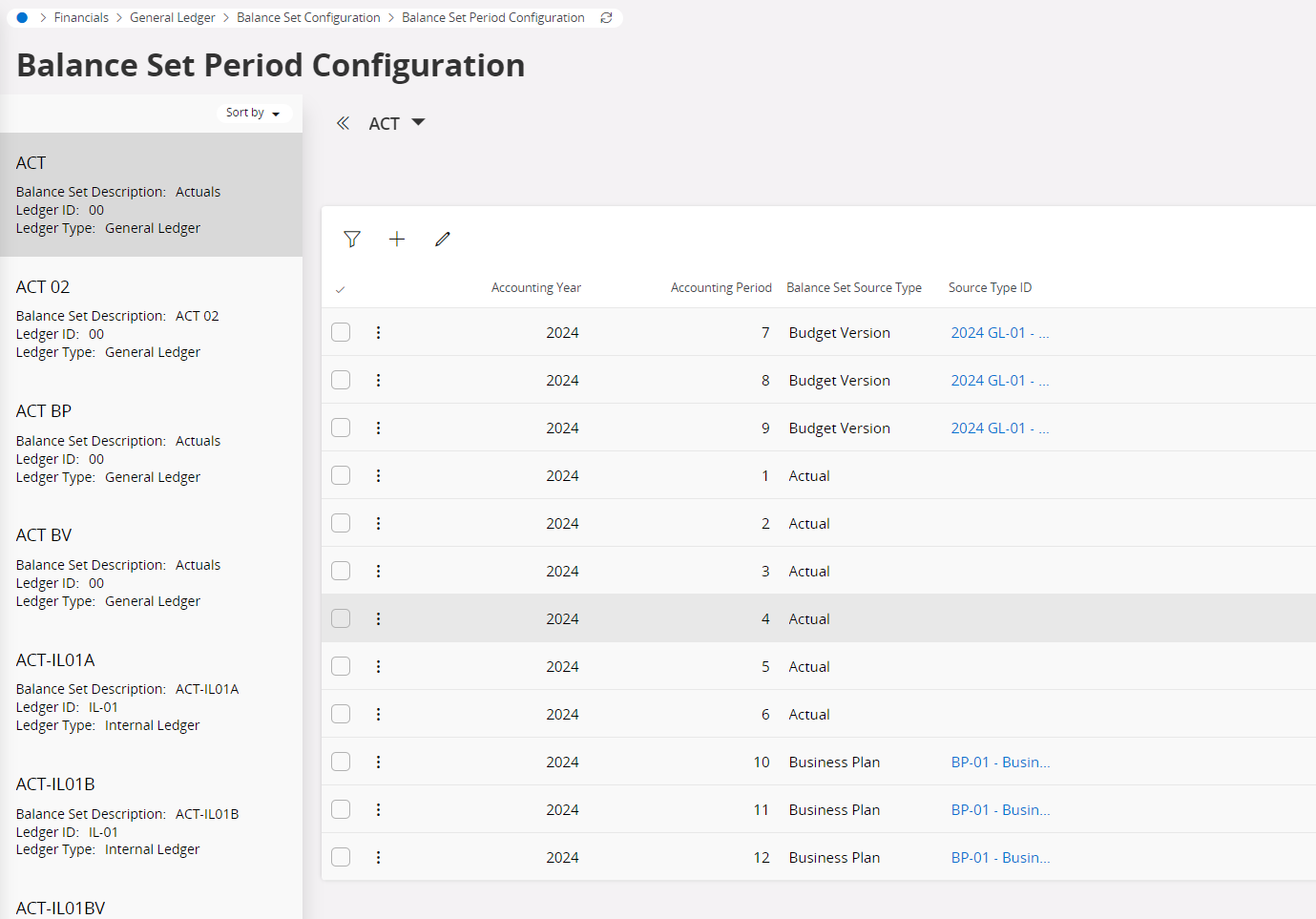Click the red checkmark column header
Image resolution: width=1316 pixels, height=919 pixels.
(x=341, y=287)
